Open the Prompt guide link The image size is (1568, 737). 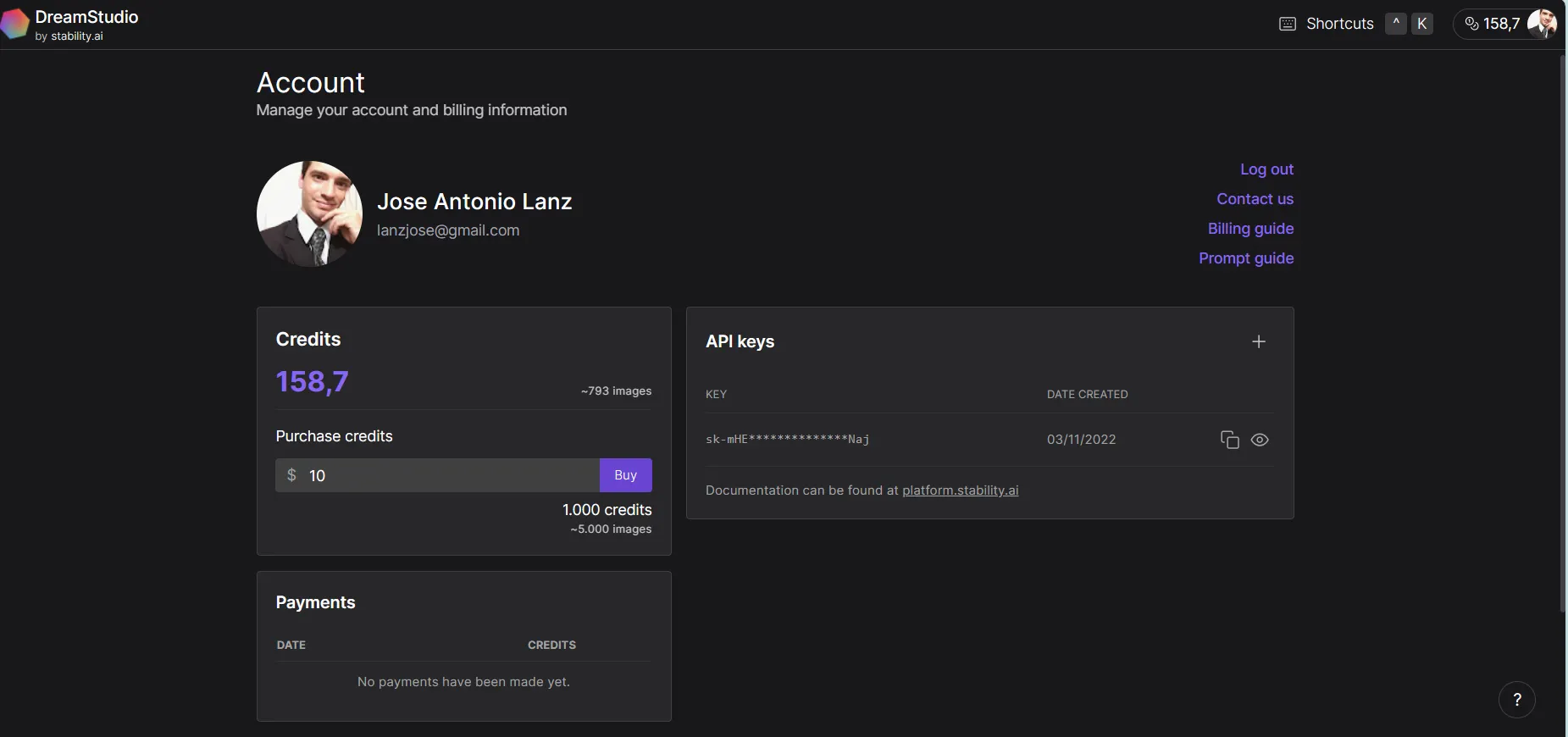[x=1246, y=258]
